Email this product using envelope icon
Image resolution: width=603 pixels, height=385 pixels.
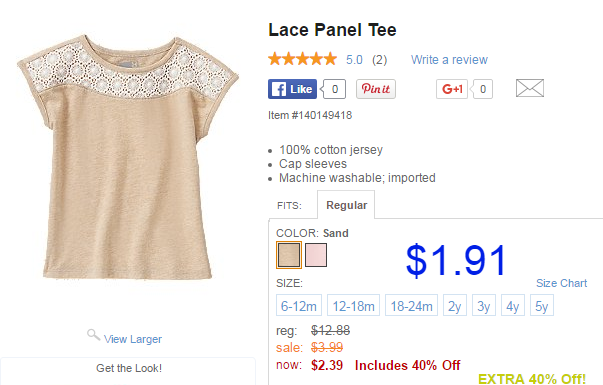[530, 88]
